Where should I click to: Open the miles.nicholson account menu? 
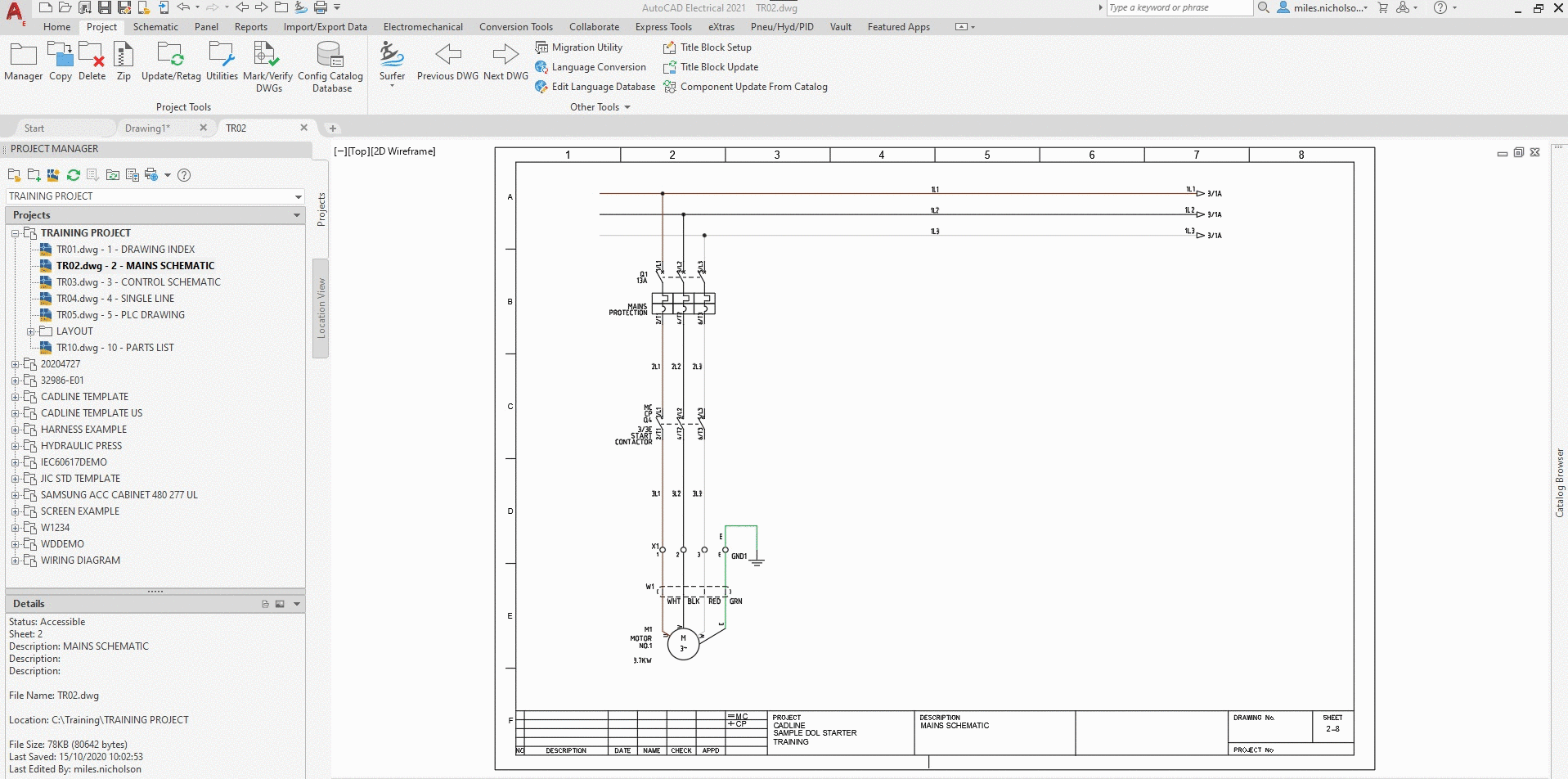pos(1323,7)
